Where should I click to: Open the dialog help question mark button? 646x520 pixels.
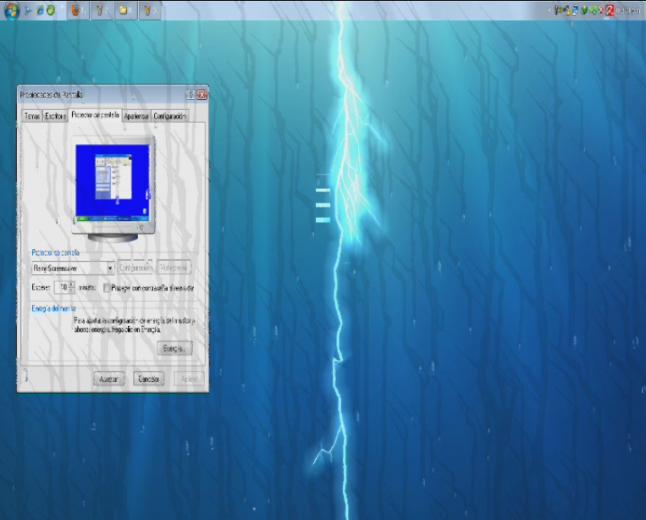pyautogui.click(x=190, y=95)
